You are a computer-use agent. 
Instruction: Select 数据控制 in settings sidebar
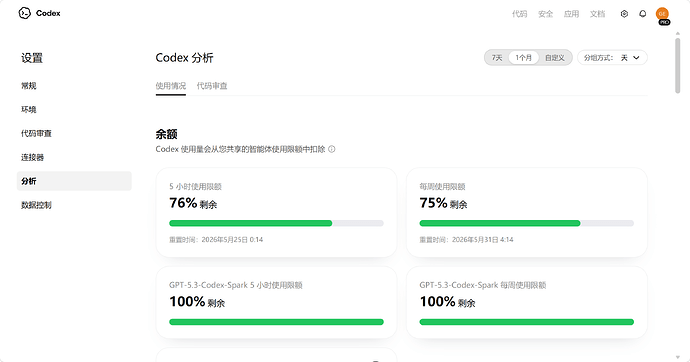(x=74, y=205)
